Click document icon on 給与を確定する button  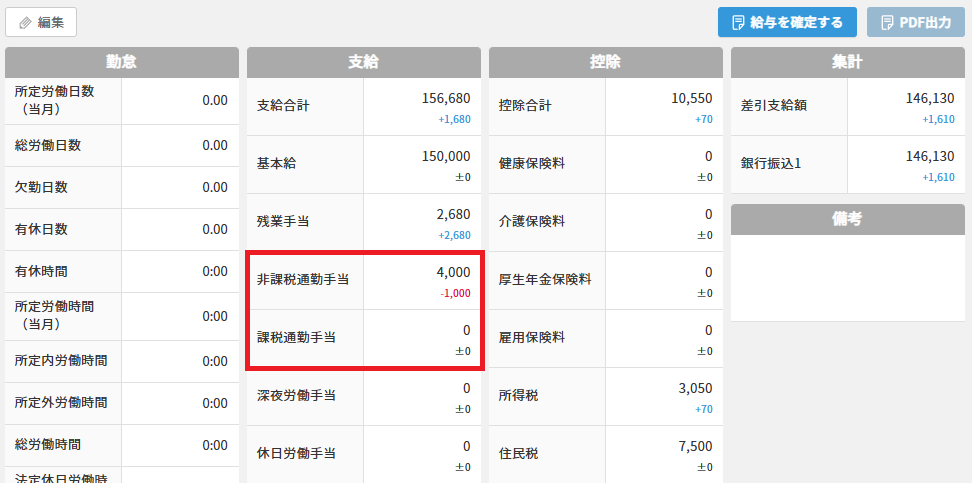[738, 23]
